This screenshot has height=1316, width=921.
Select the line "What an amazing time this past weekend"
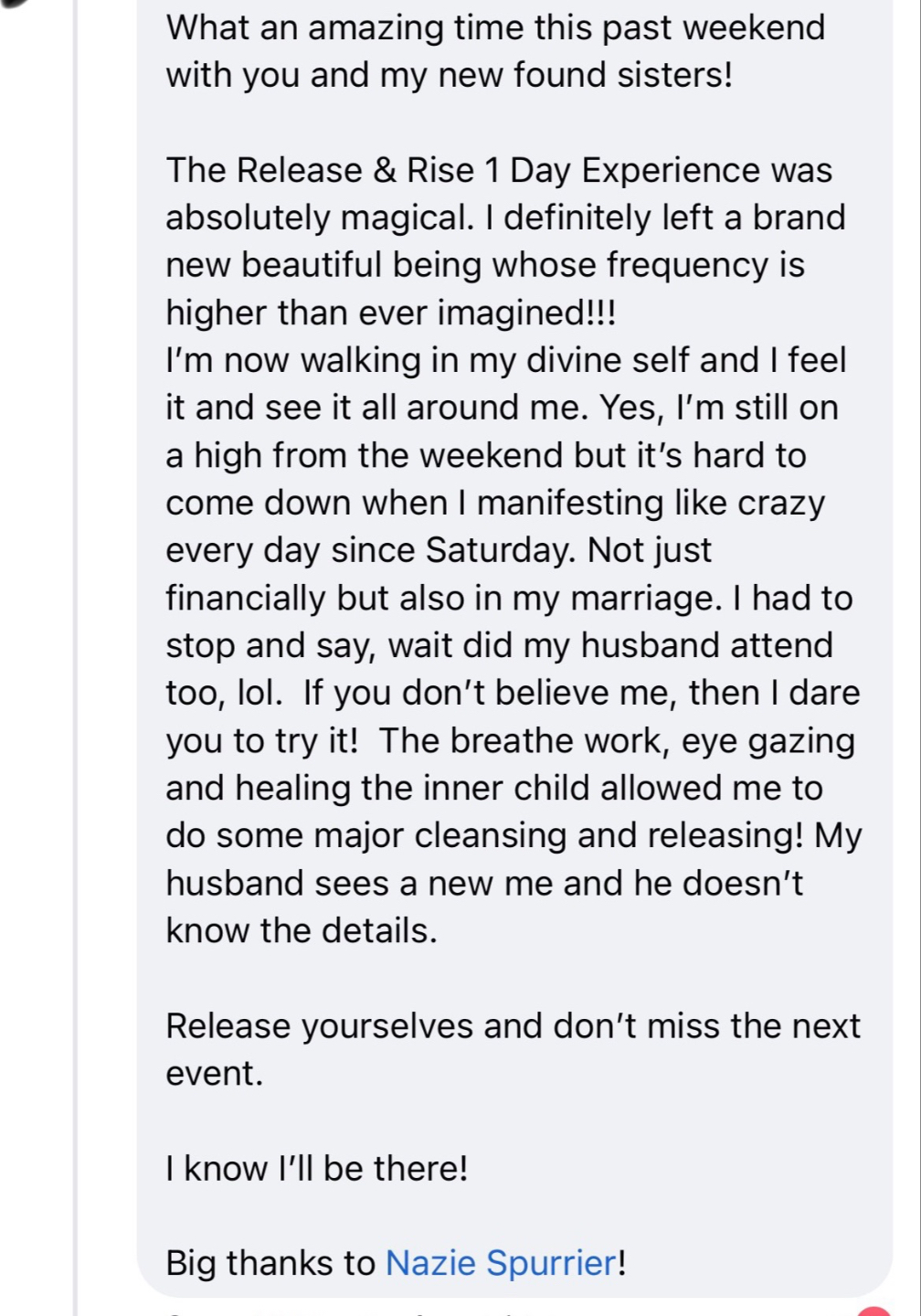click(495, 27)
